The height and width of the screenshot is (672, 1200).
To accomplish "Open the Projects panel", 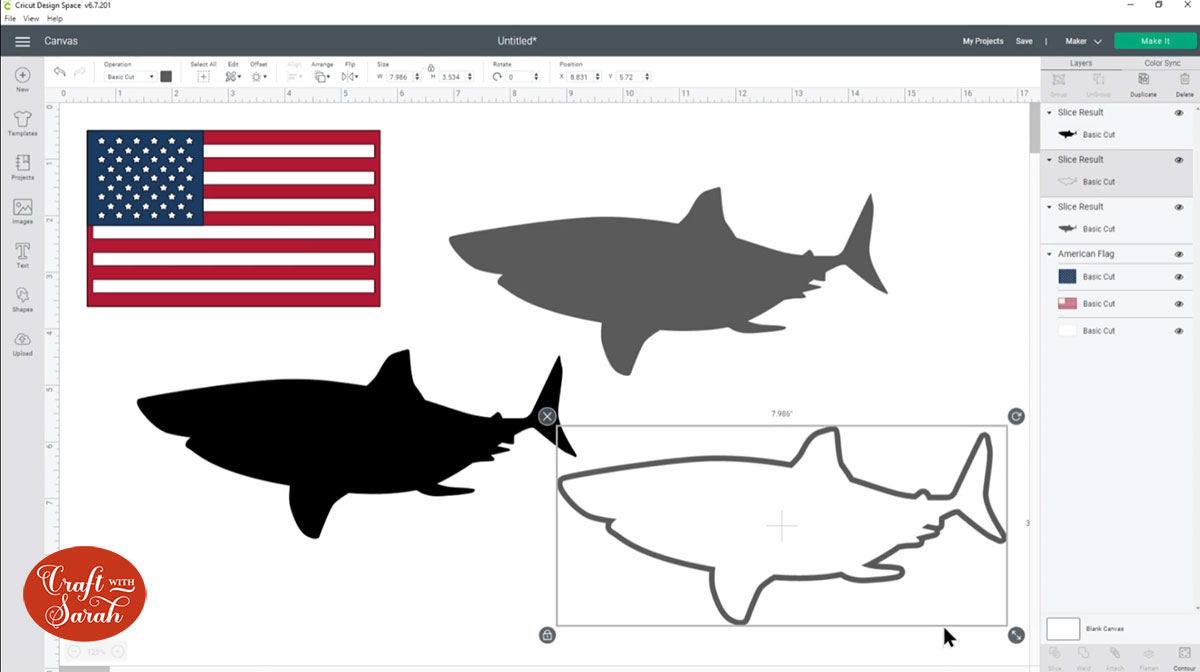I will [22, 167].
